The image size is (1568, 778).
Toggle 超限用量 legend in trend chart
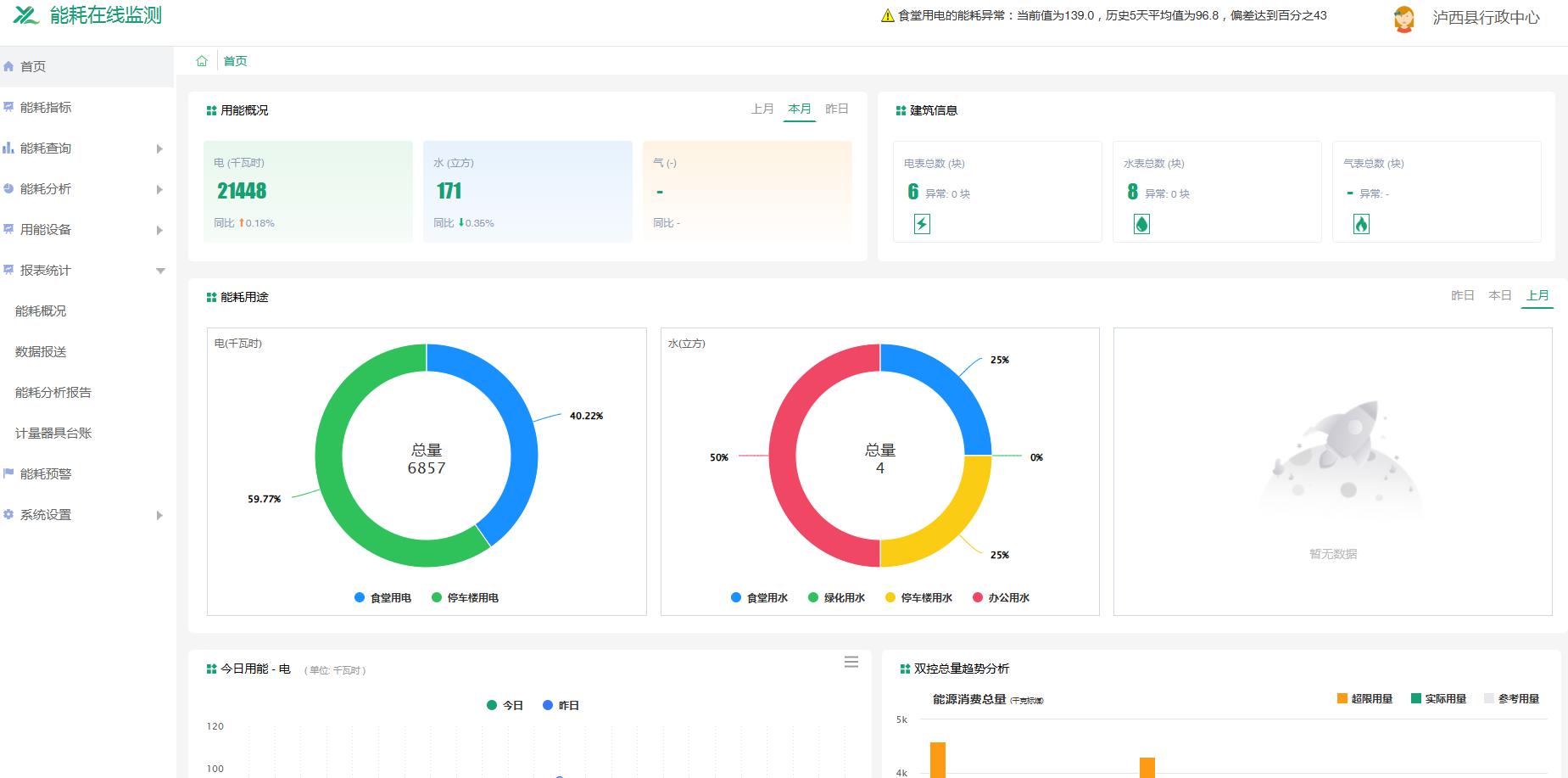1364,698
